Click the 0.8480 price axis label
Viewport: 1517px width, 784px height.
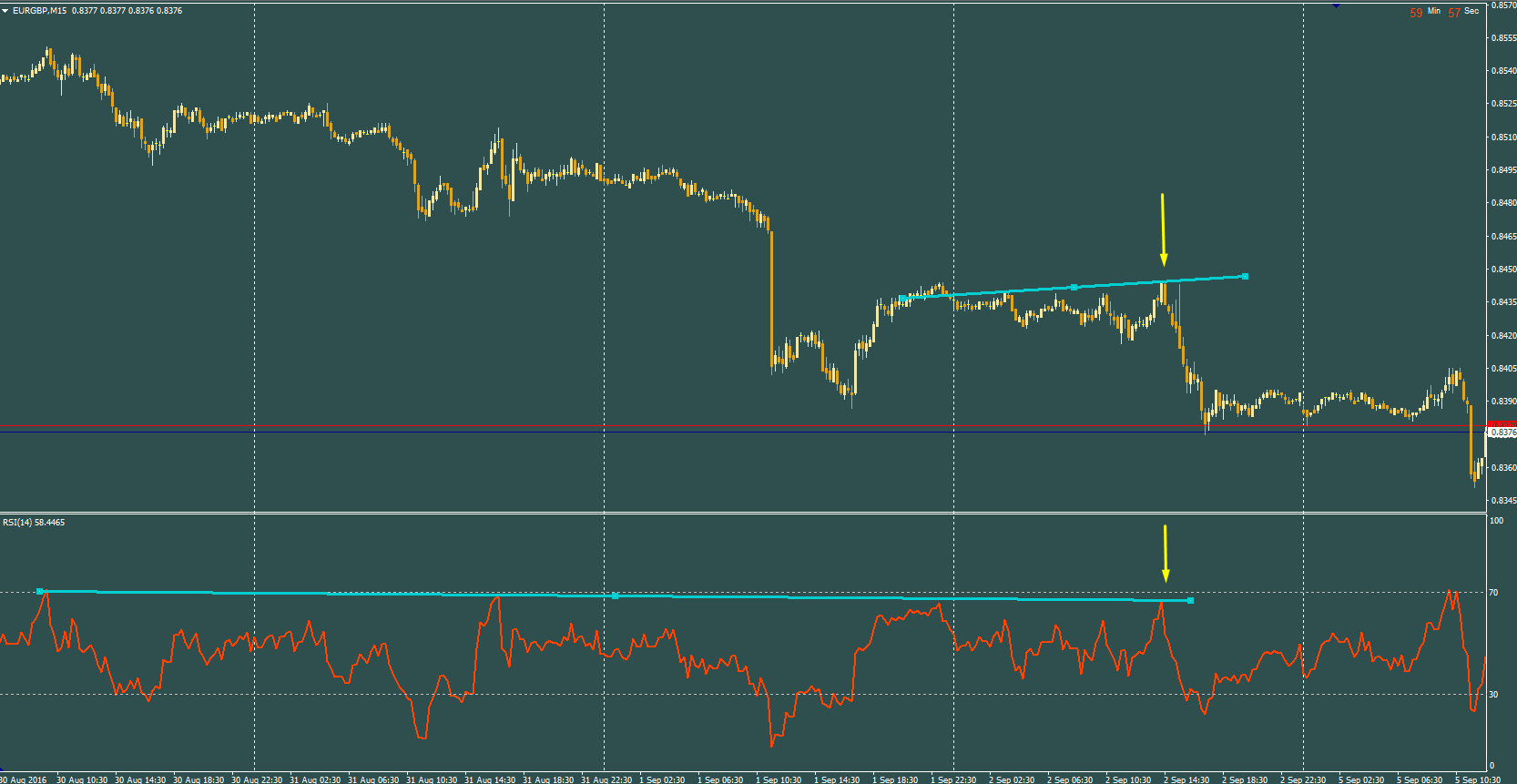(1503, 203)
